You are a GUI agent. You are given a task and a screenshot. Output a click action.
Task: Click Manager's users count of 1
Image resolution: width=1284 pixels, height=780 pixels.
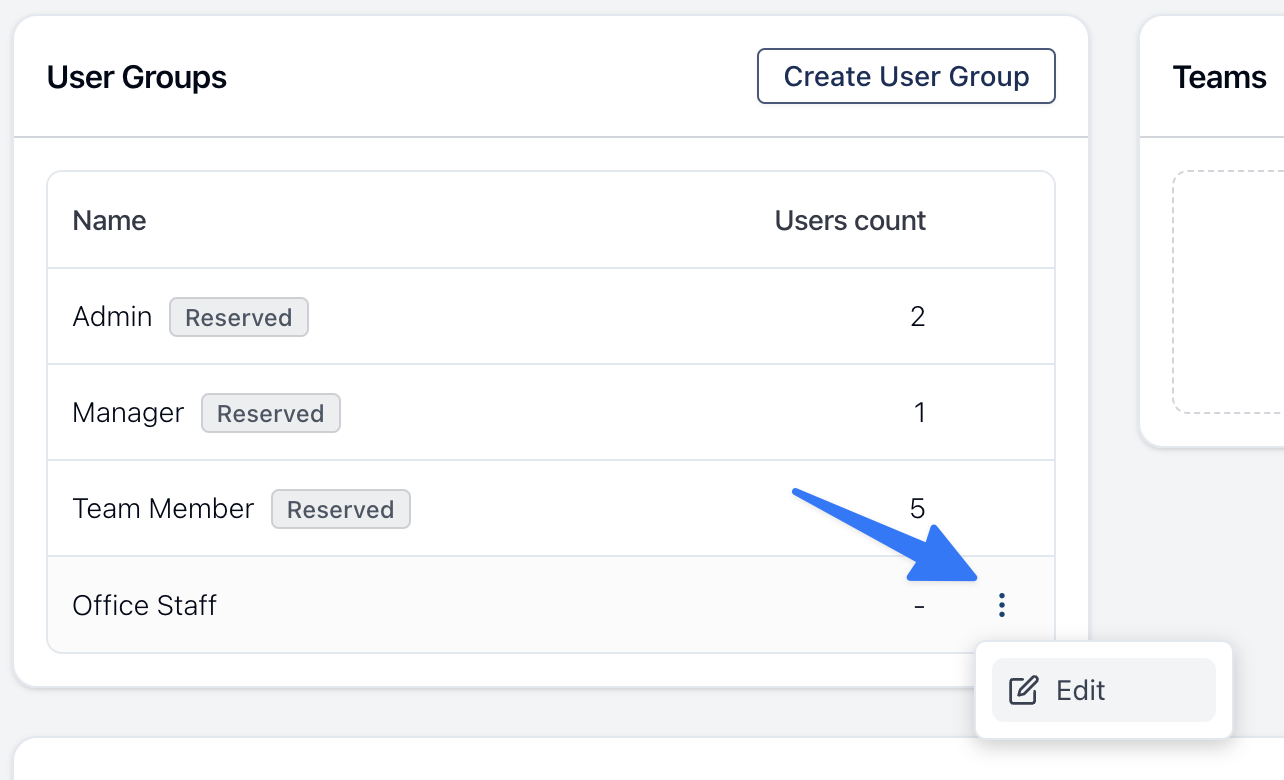[x=919, y=413]
